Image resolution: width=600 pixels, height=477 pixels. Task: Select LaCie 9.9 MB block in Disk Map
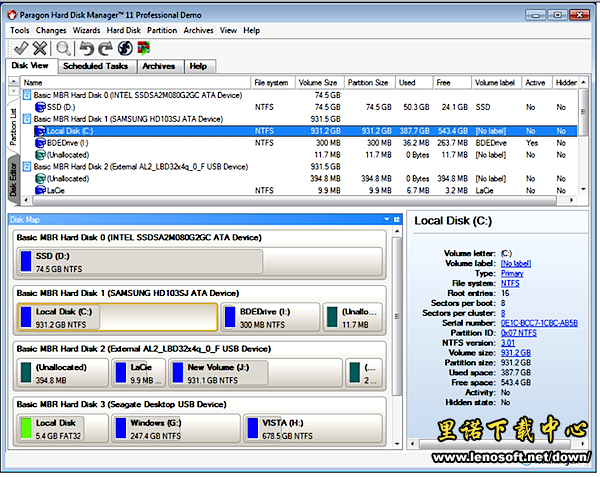tap(139, 373)
